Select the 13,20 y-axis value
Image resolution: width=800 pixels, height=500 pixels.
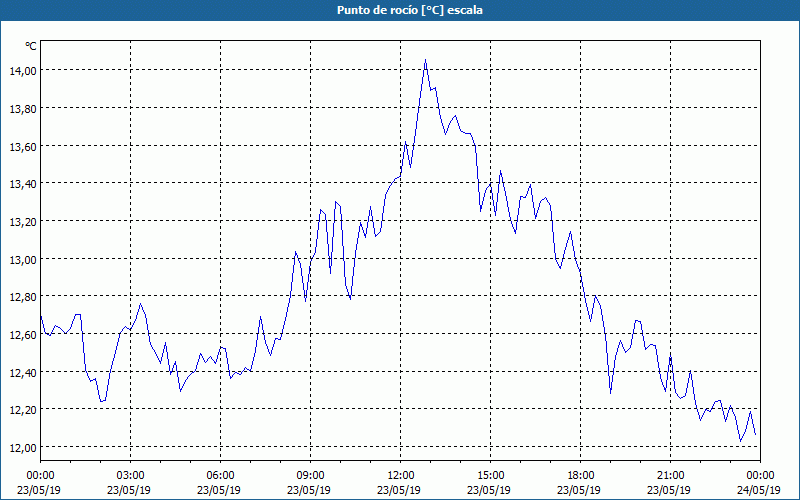[x=23, y=222]
